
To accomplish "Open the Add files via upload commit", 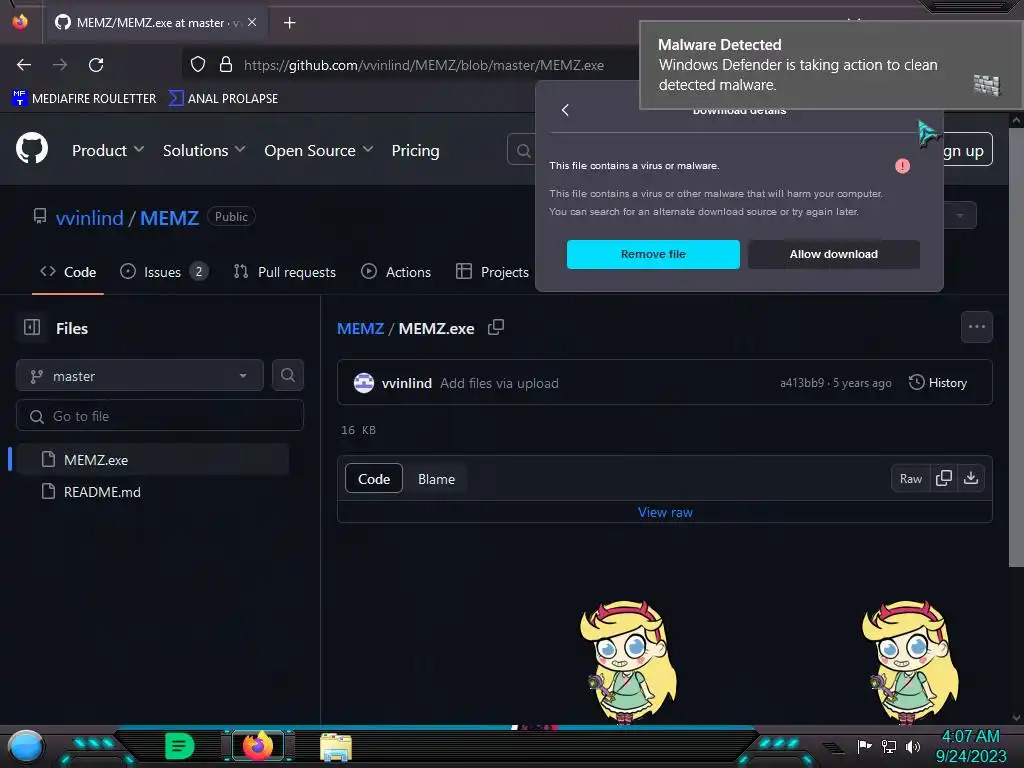I will click(x=500, y=383).
